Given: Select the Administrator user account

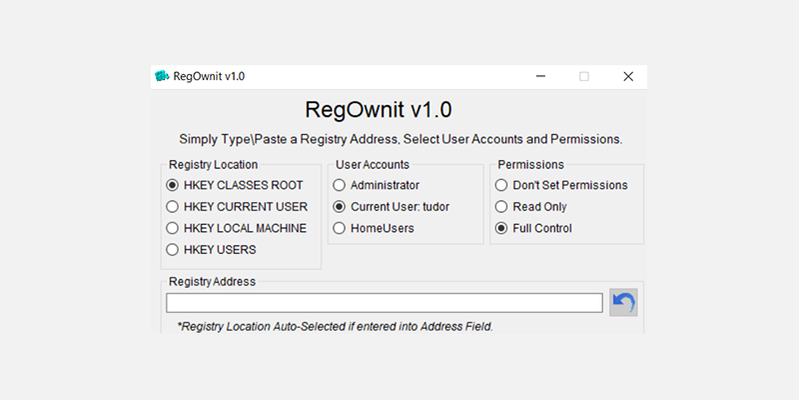Looking at the screenshot, I should [x=339, y=185].
